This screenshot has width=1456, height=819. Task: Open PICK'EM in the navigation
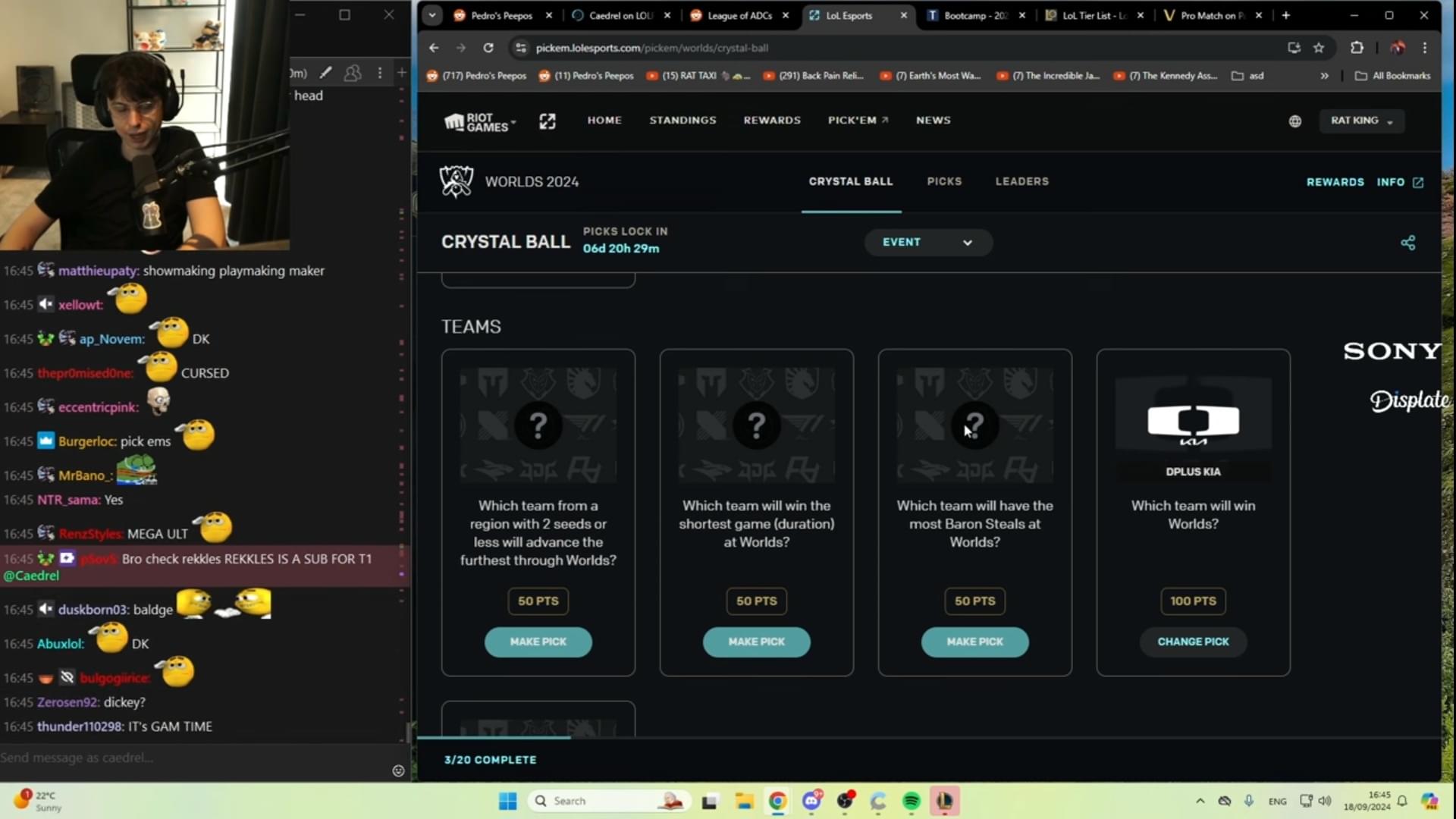(x=858, y=121)
